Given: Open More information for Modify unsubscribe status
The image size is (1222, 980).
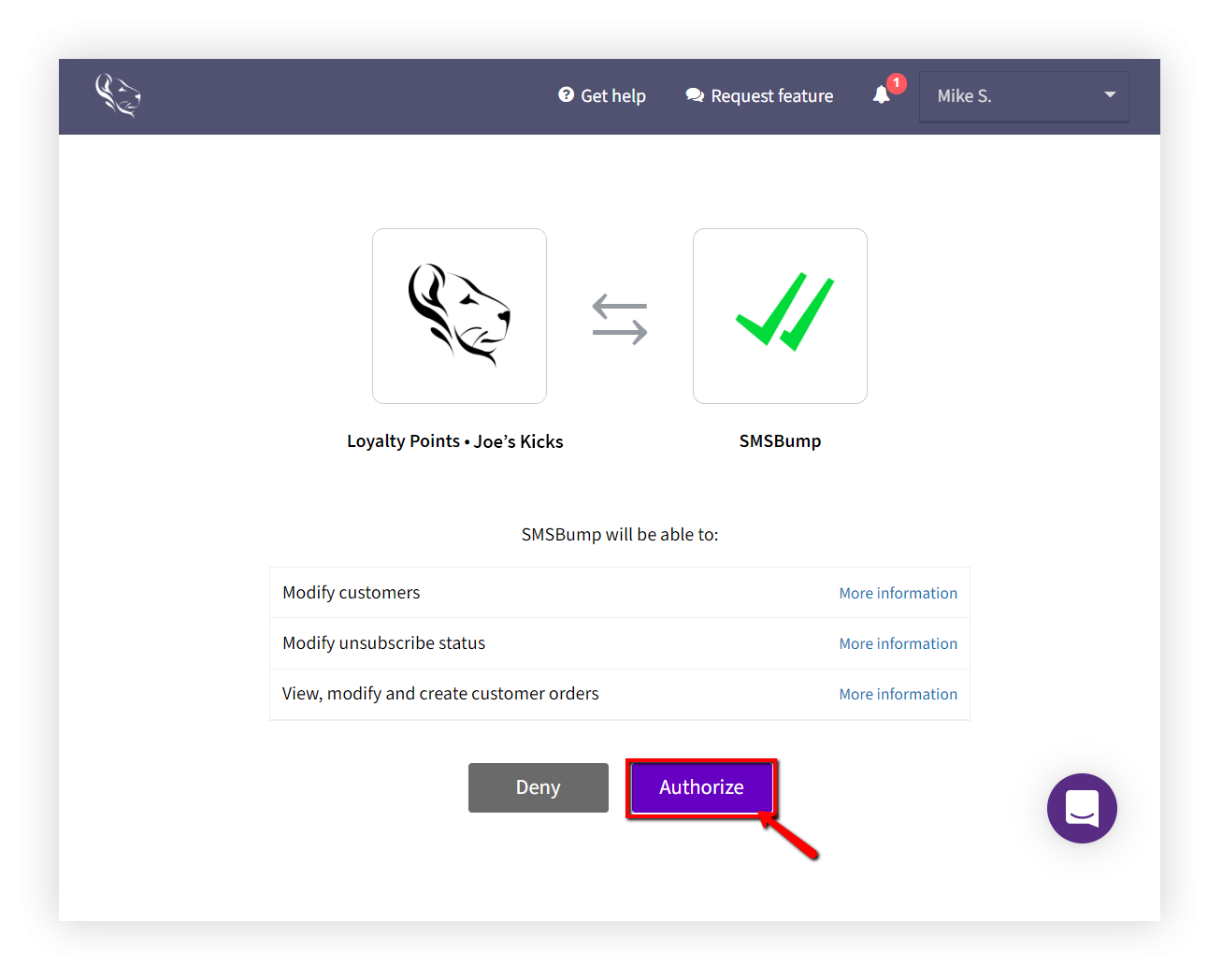Looking at the screenshot, I should (898, 643).
